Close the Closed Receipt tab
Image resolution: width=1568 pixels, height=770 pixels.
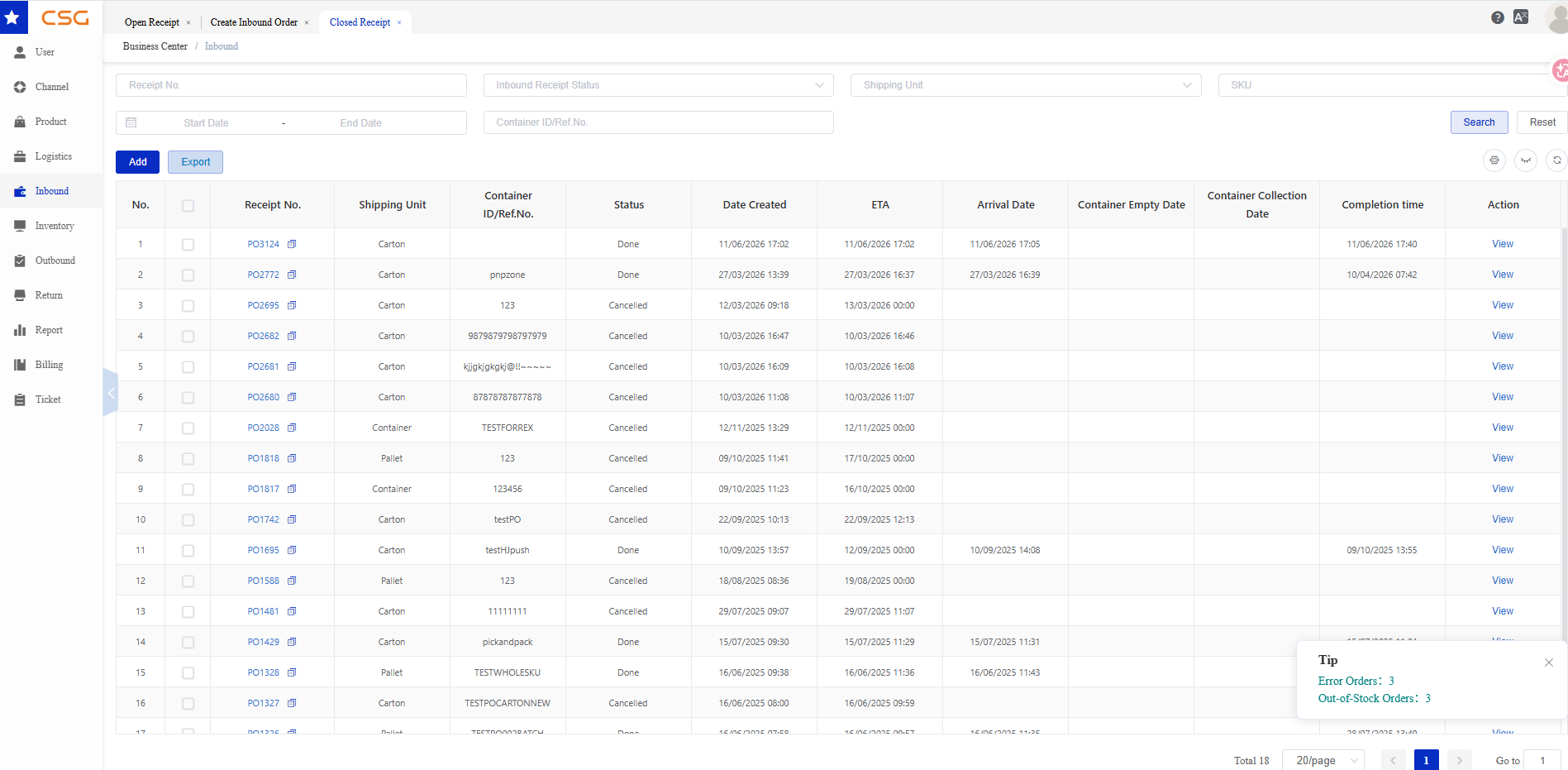(399, 23)
